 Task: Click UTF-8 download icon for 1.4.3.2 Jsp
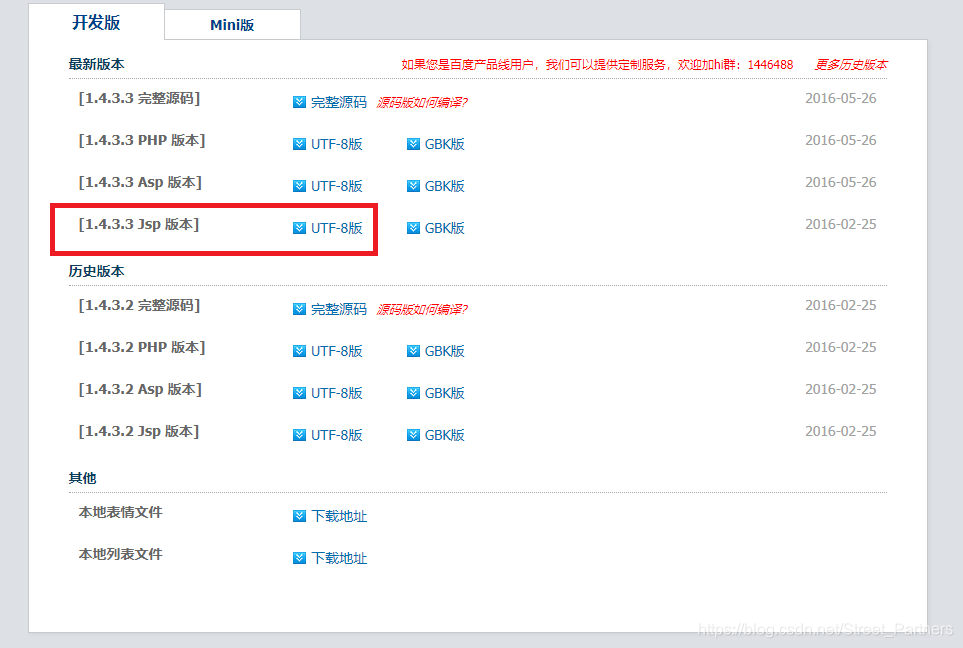pos(299,435)
